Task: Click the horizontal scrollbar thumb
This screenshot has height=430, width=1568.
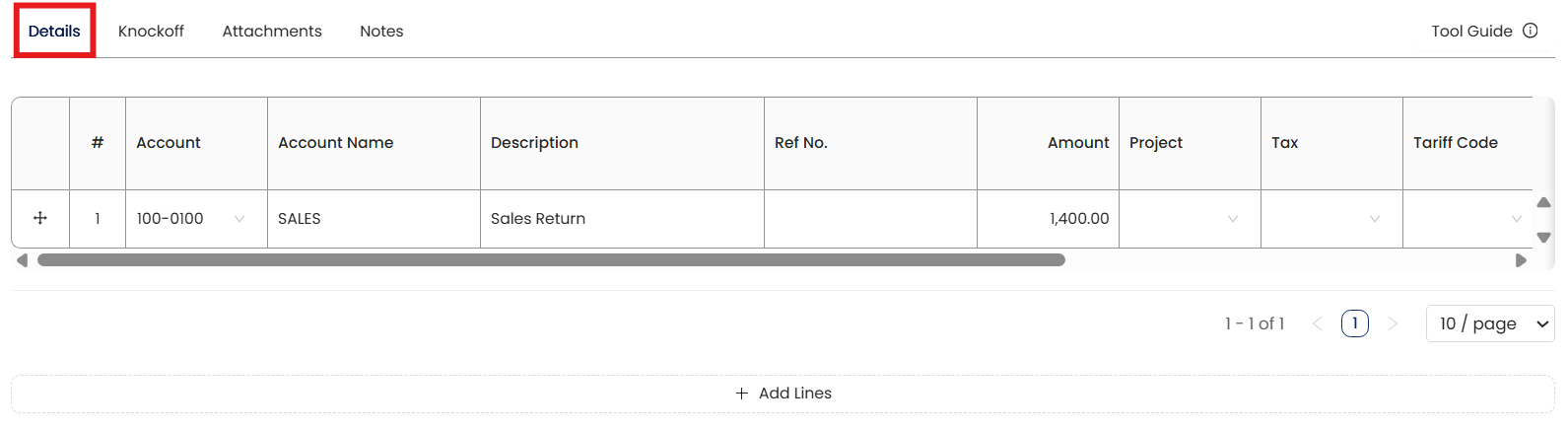Action: pyautogui.click(x=551, y=260)
